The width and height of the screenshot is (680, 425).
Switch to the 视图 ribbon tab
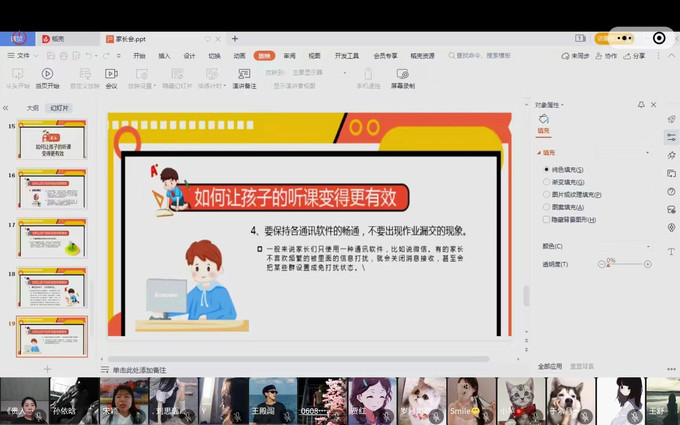tap(314, 56)
